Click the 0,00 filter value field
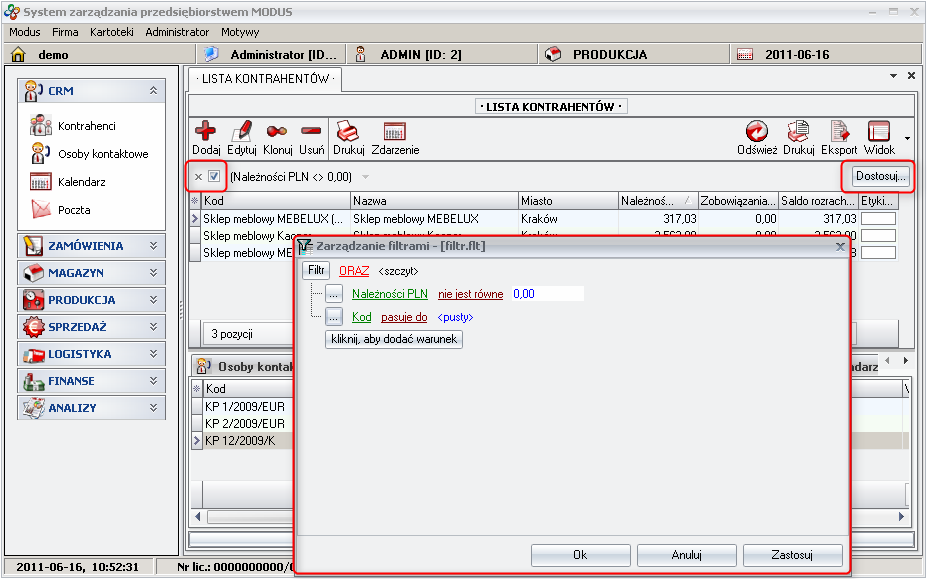This screenshot has height=579, width=927. (546, 294)
